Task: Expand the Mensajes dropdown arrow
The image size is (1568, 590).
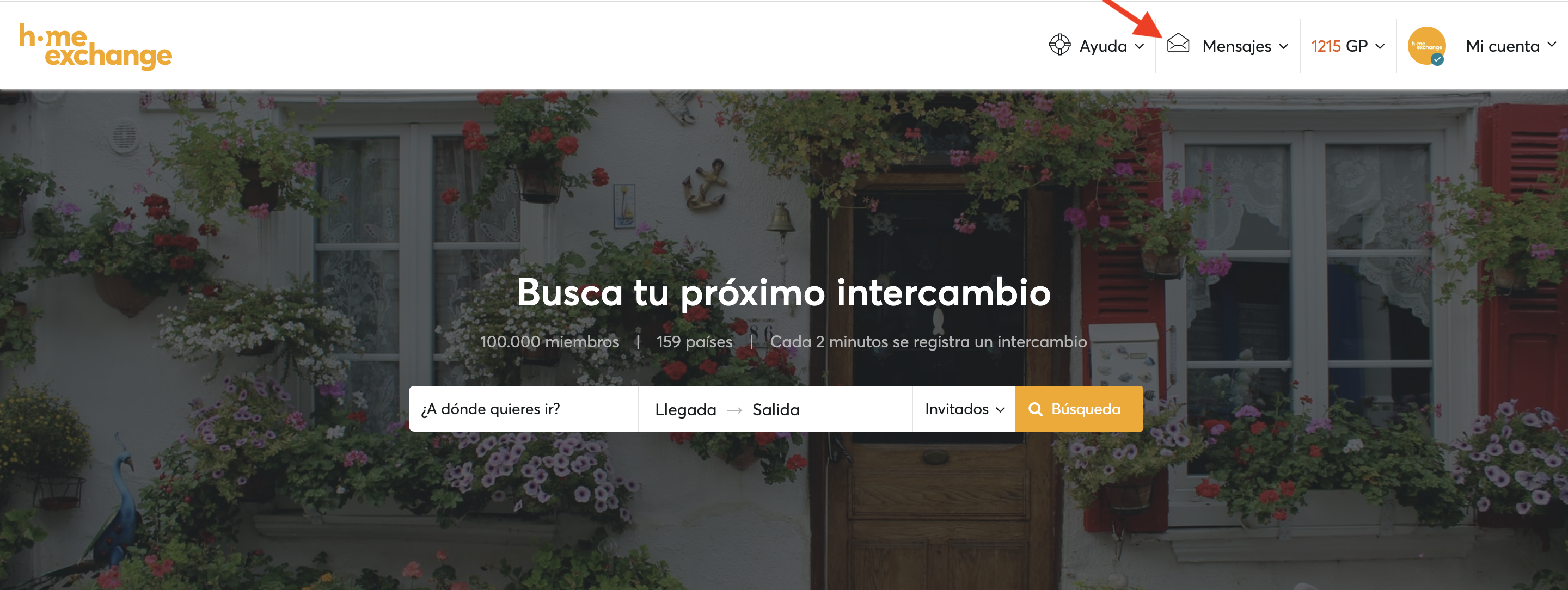Action: (1284, 46)
